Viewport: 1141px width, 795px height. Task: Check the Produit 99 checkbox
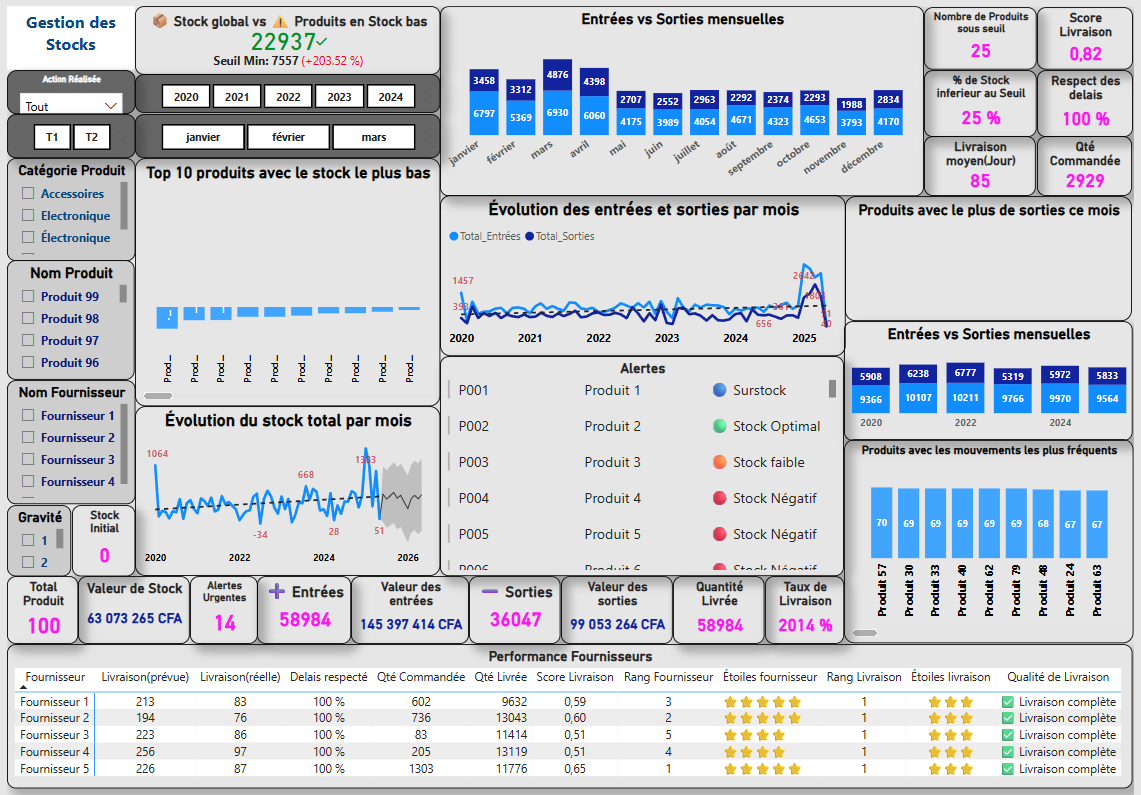click(x=28, y=296)
